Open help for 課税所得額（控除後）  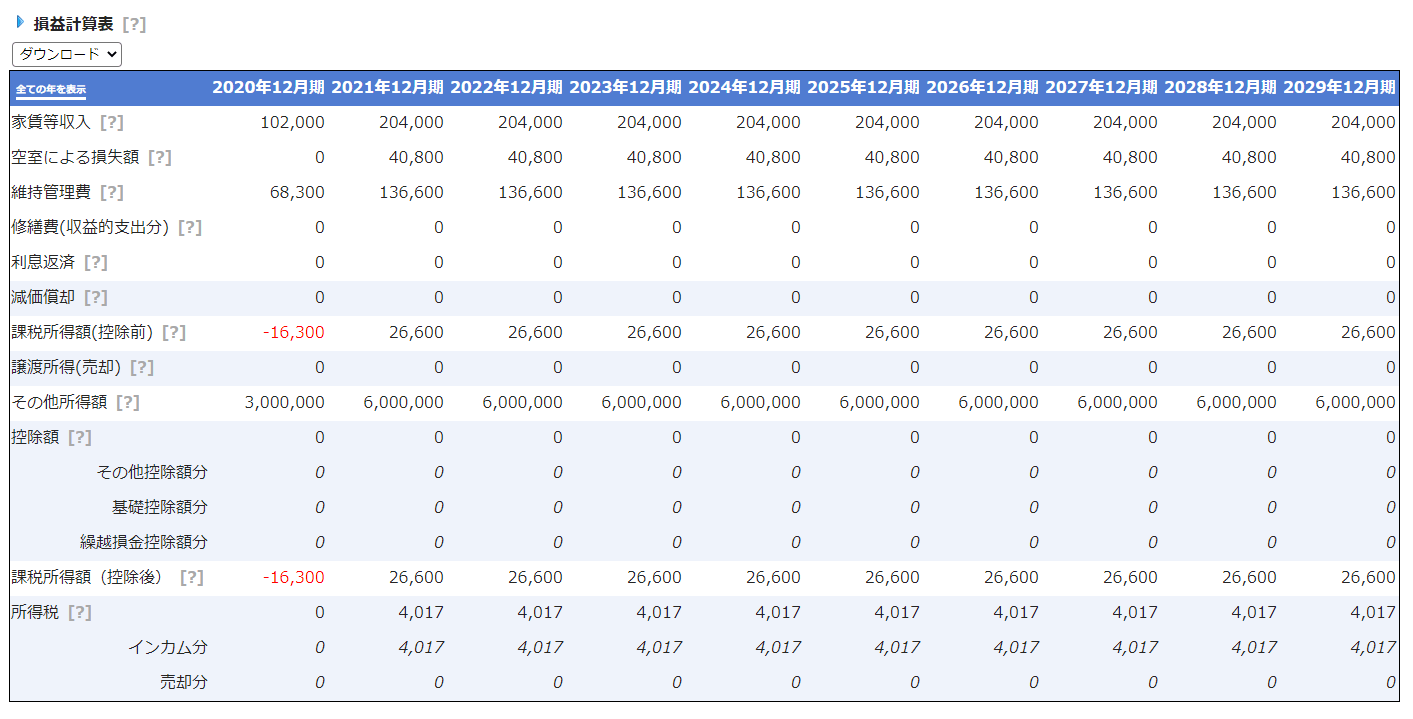[192, 577]
